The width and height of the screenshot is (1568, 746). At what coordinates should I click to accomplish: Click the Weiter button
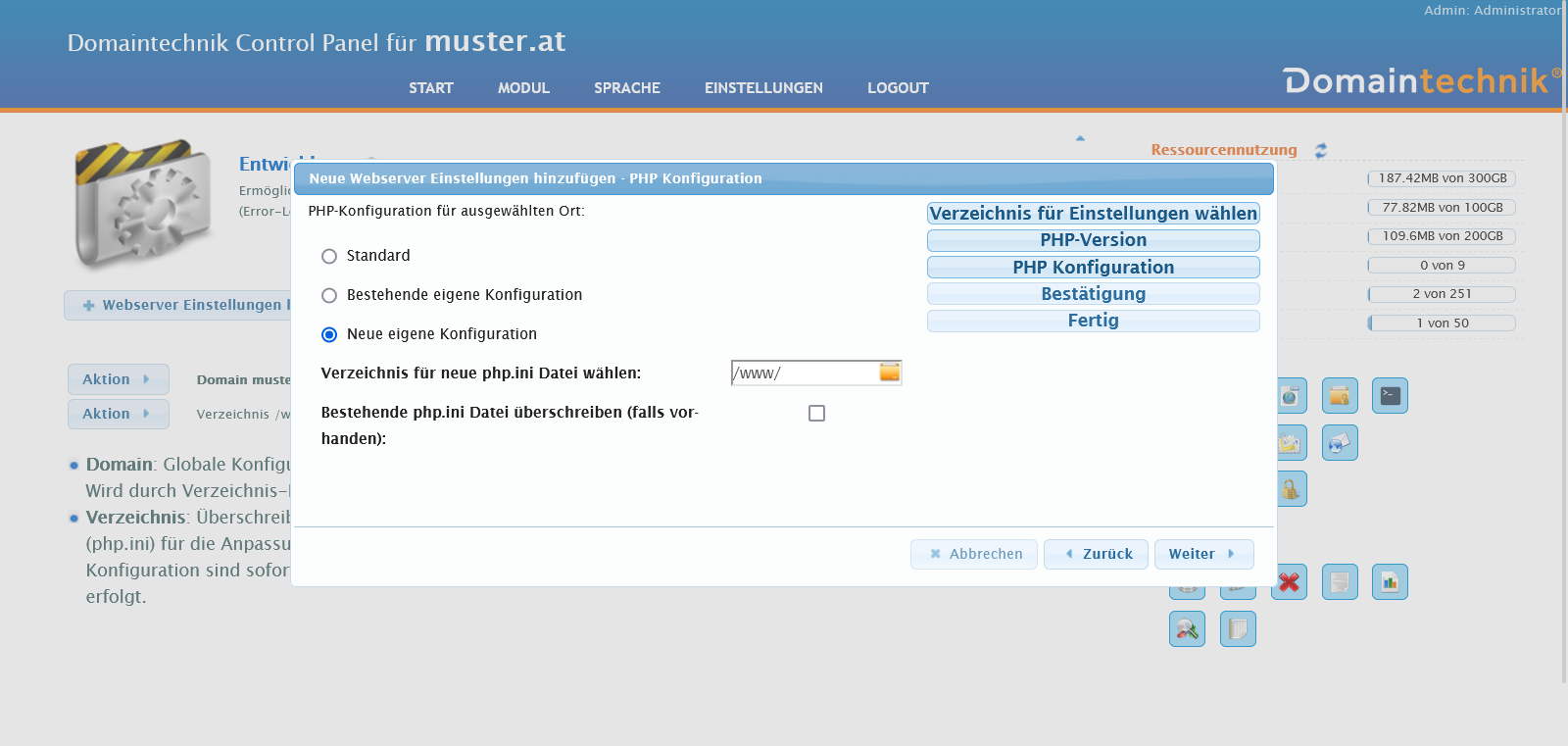coord(1203,554)
